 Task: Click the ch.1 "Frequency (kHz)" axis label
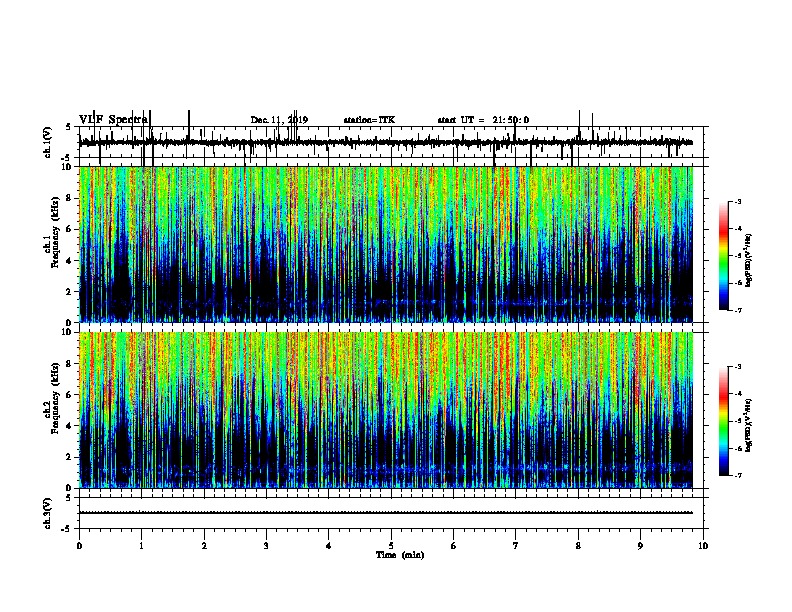[x=55, y=232]
